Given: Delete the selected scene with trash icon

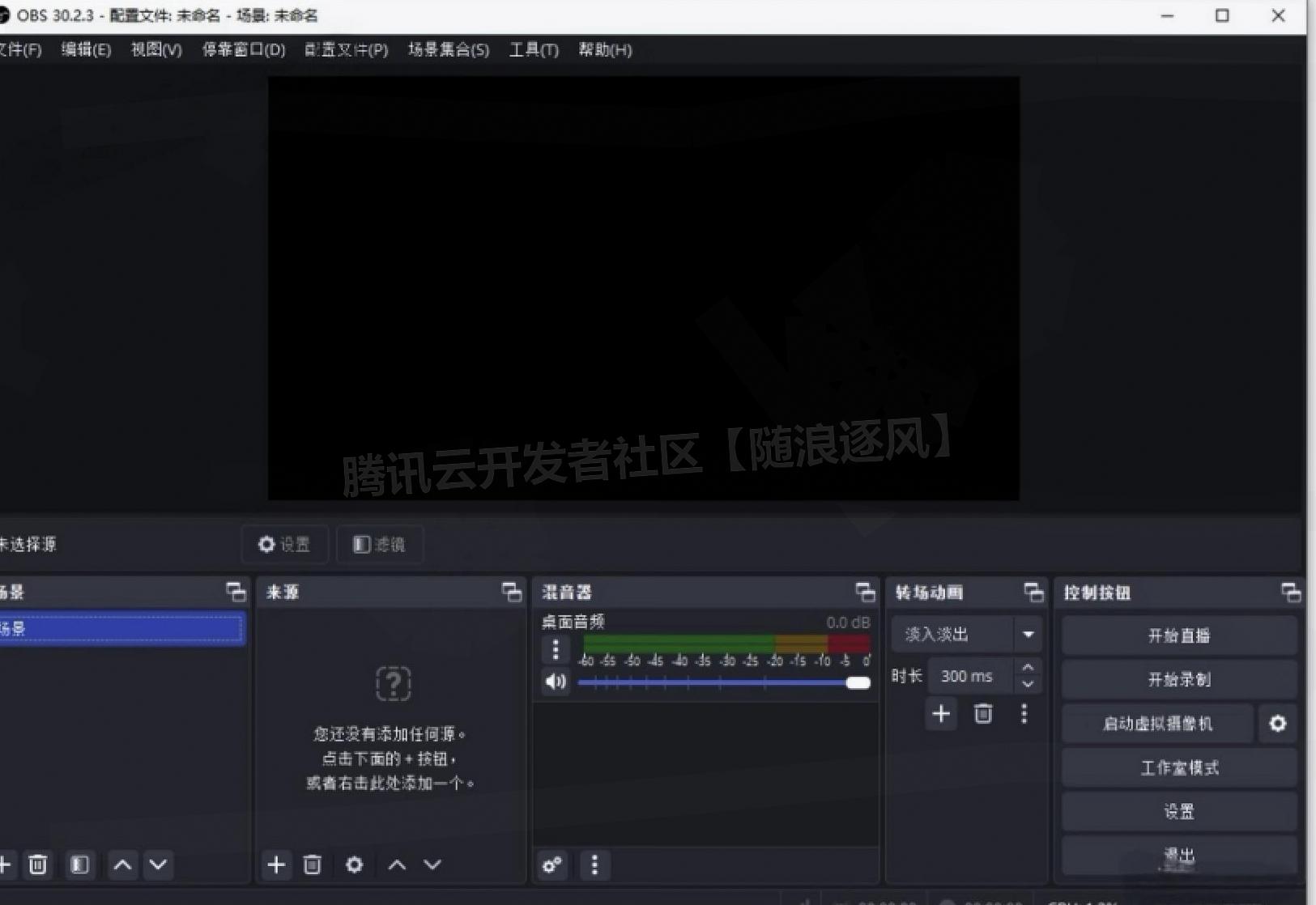Looking at the screenshot, I should click(38, 865).
